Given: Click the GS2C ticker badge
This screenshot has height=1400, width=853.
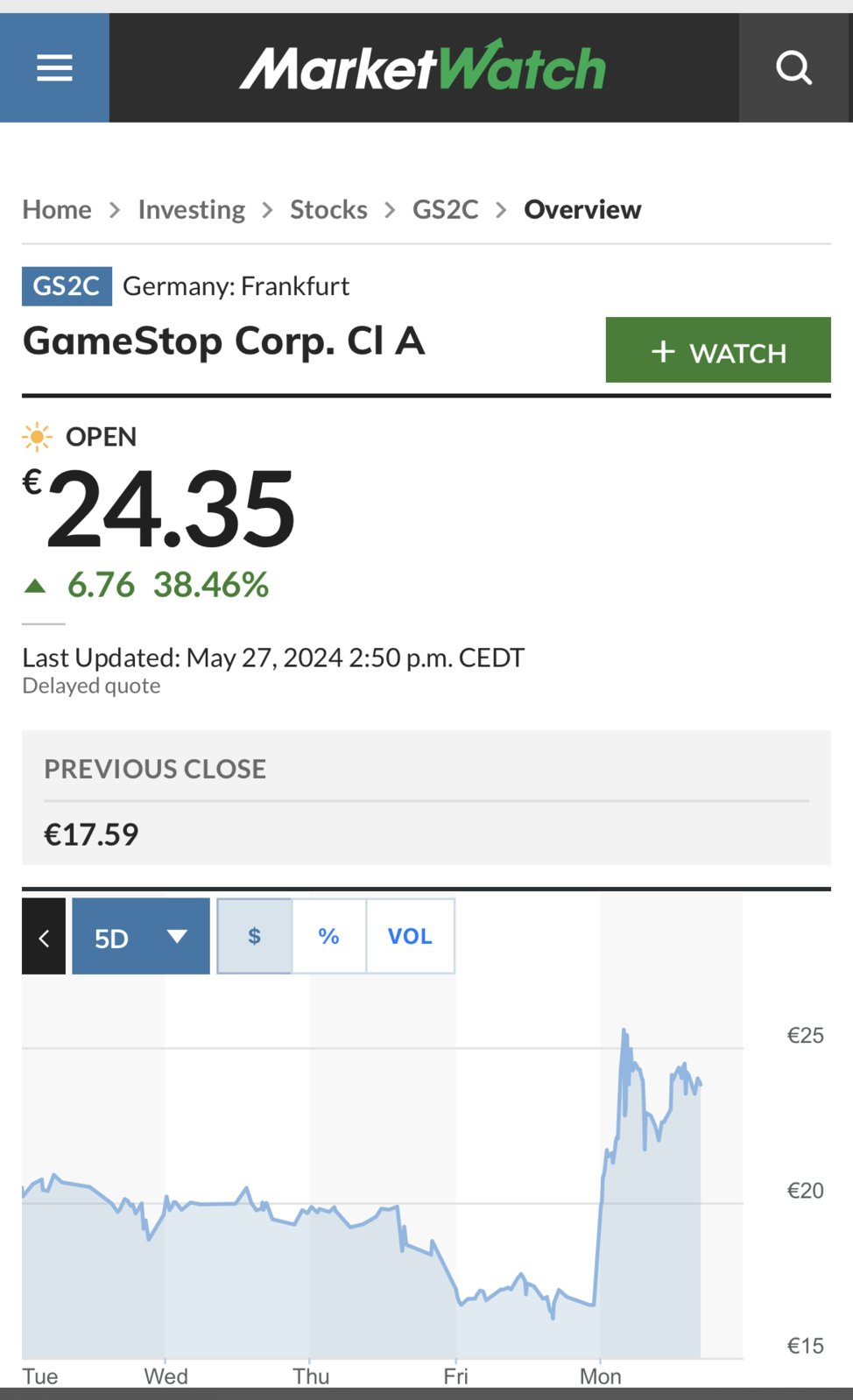Looking at the screenshot, I should click(x=67, y=286).
